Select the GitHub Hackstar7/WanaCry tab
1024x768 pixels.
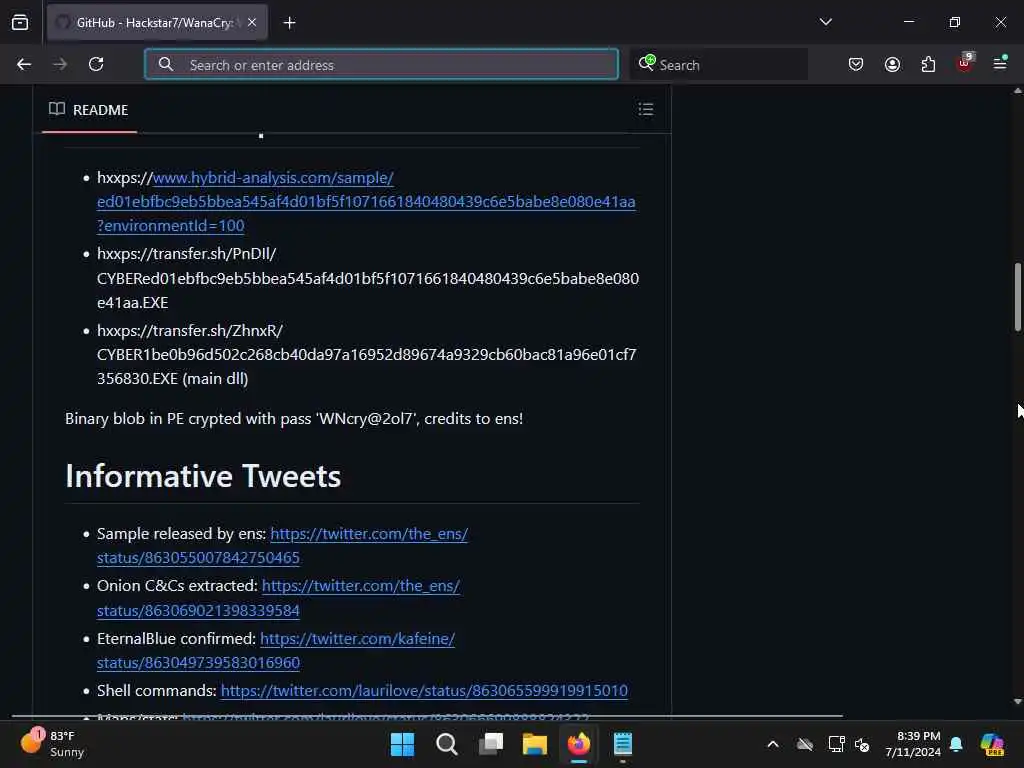click(x=157, y=22)
